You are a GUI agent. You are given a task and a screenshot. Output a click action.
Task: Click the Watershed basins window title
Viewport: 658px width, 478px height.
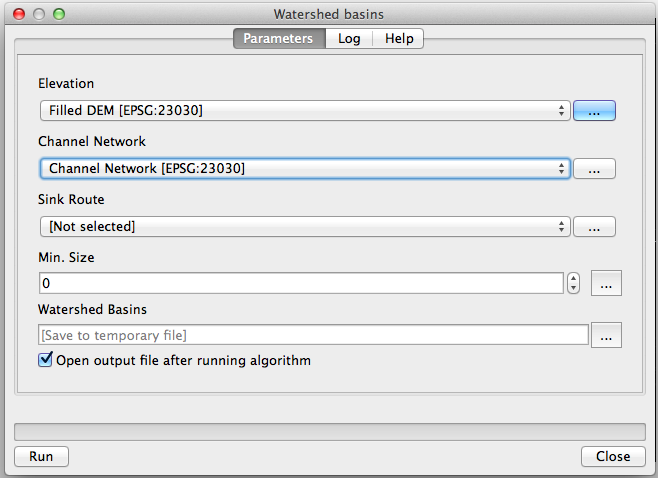click(329, 14)
